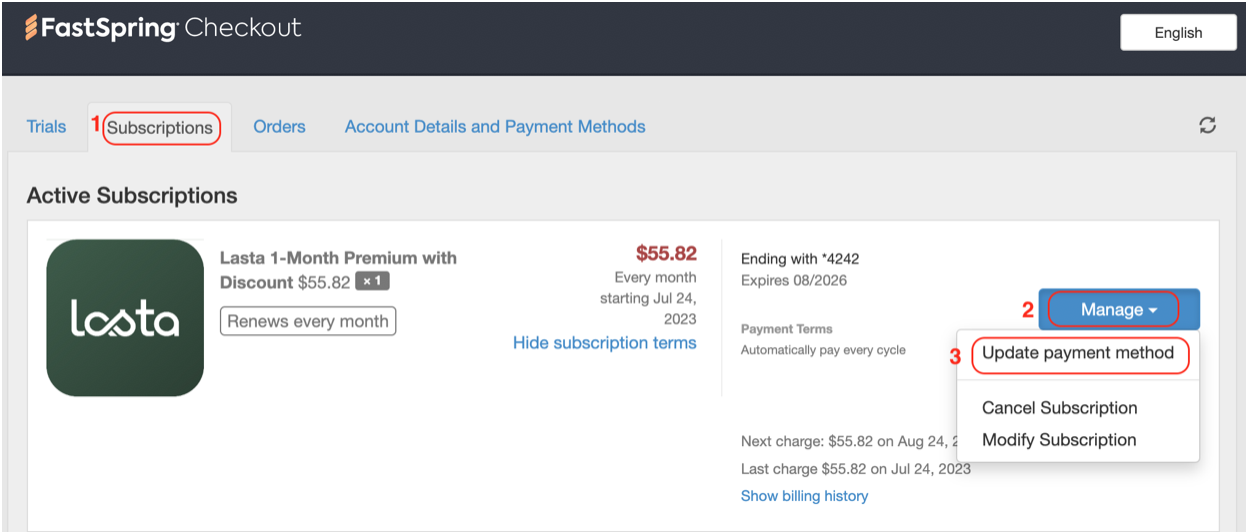Click the Lasta app logo image
This screenshot has width=1246, height=532.
(x=125, y=318)
